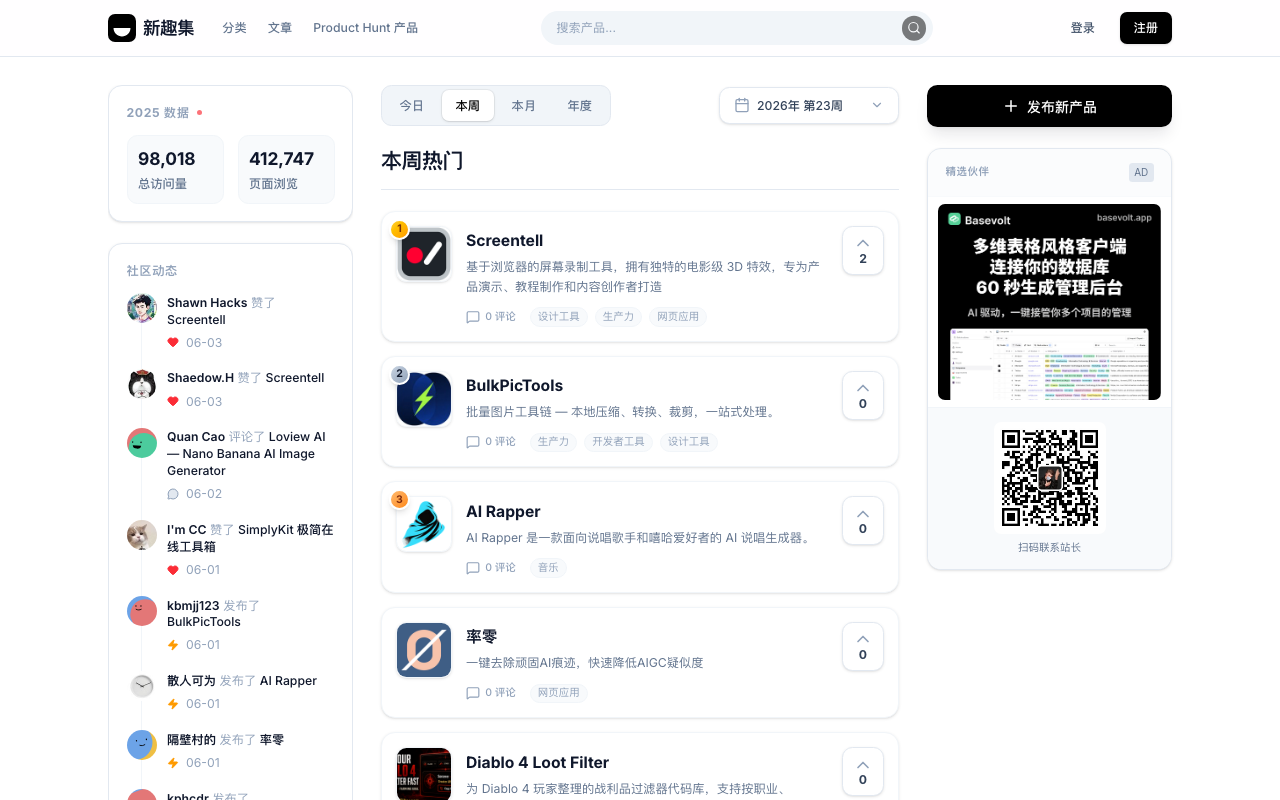The height and width of the screenshot is (800, 1280).
Task: Click the BulkPicTools product title
Action: pyautogui.click(x=515, y=385)
